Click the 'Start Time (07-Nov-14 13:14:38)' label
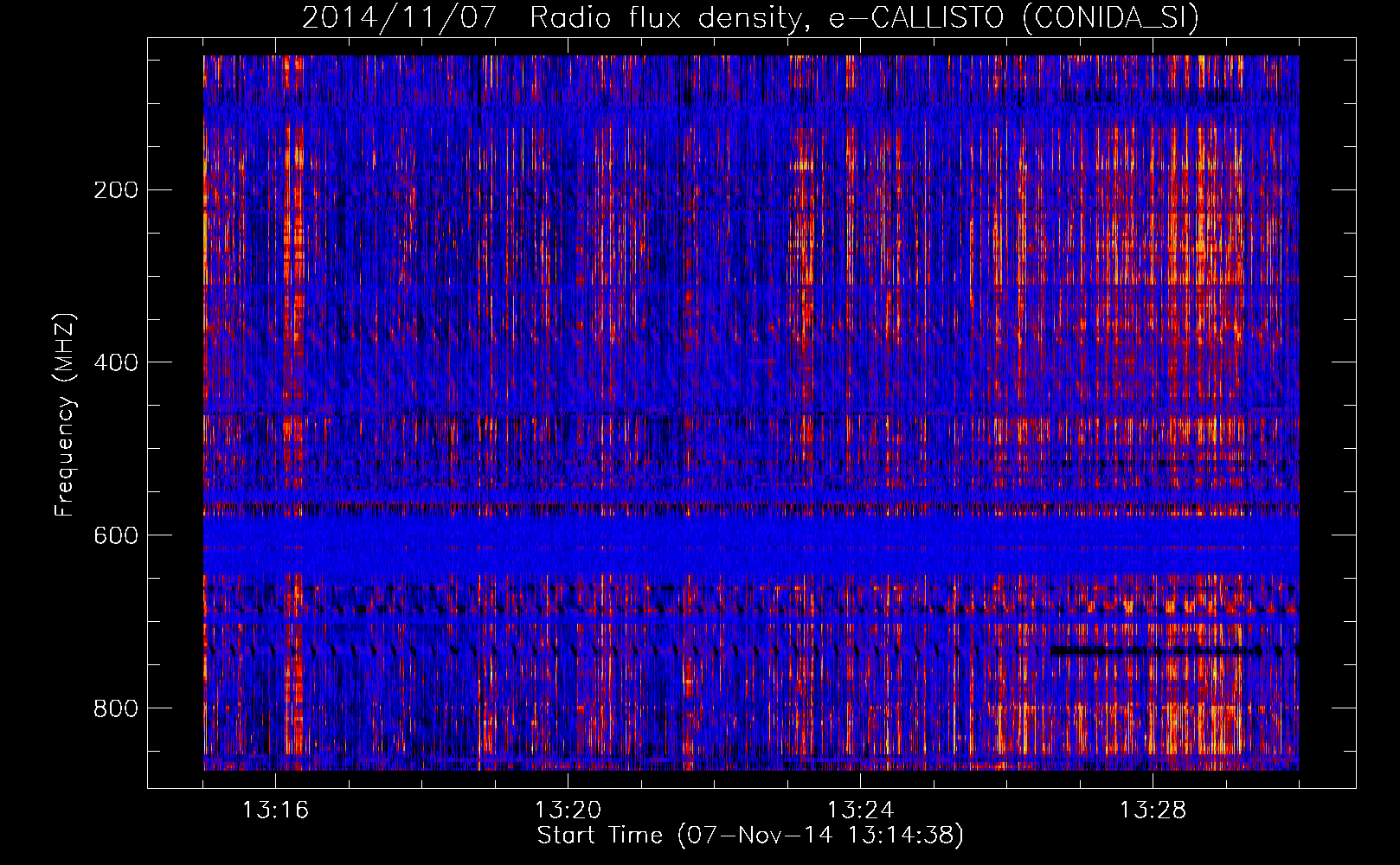Image resolution: width=1400 pixels, height=865 pixels. tap(750, 836)
